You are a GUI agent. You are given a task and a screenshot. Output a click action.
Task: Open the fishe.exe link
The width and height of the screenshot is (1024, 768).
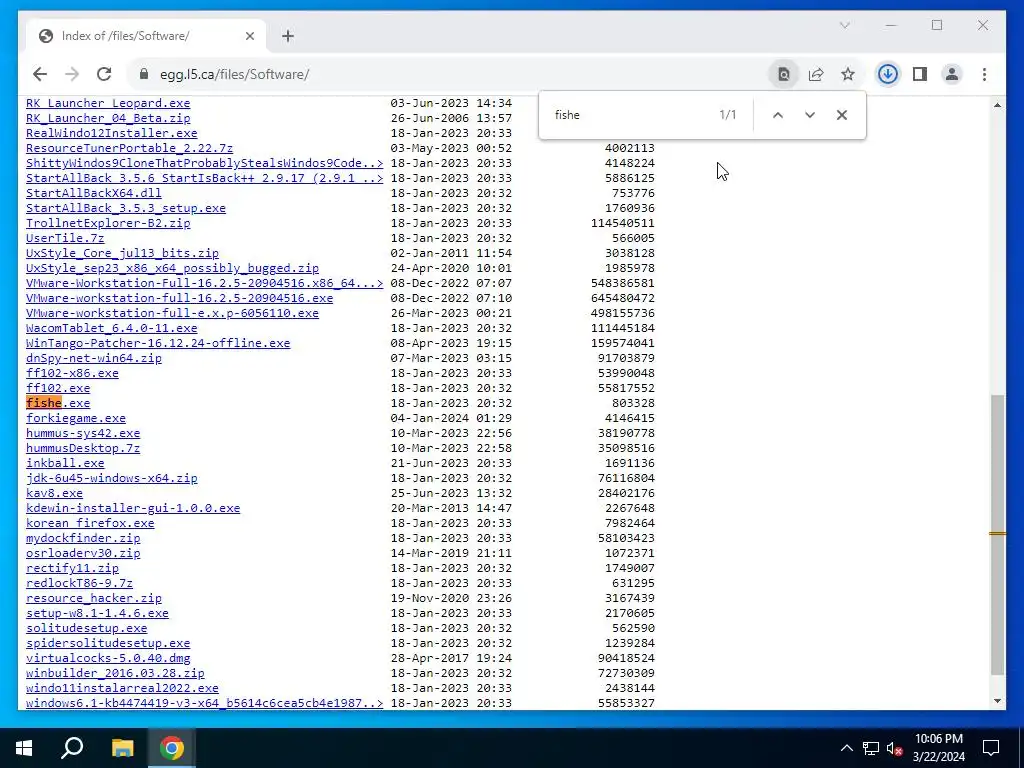(x=58, y=403)
